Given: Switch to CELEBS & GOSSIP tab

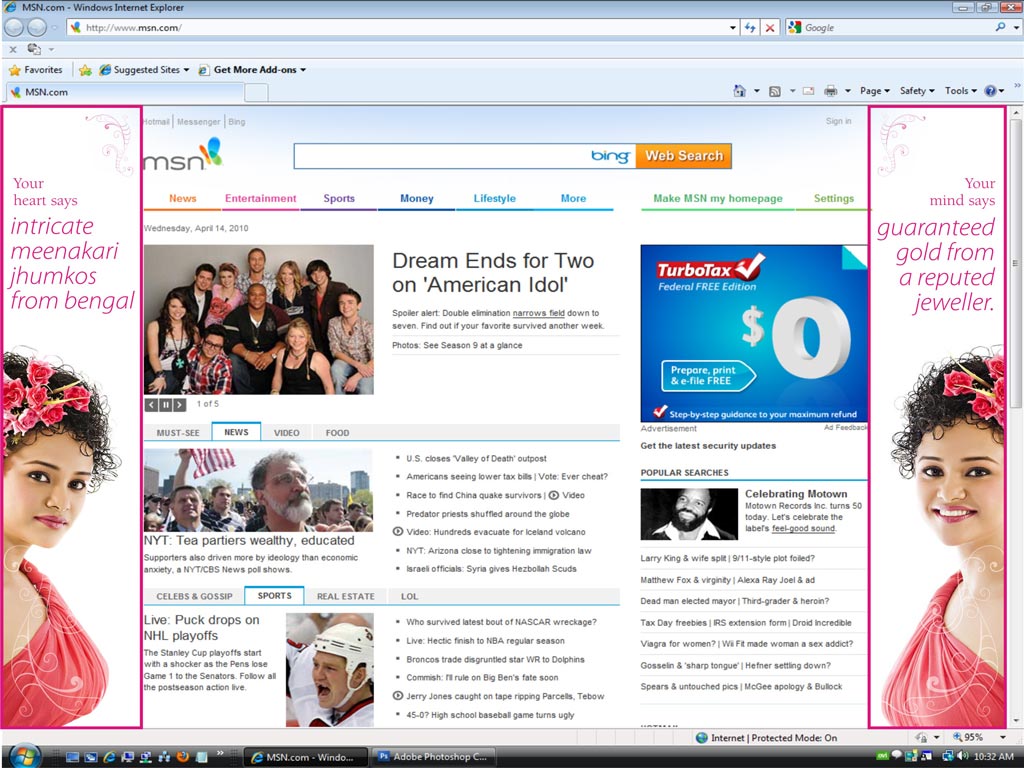Looking at the screenshot, I should pyautogui.click(x=194, y=596).
